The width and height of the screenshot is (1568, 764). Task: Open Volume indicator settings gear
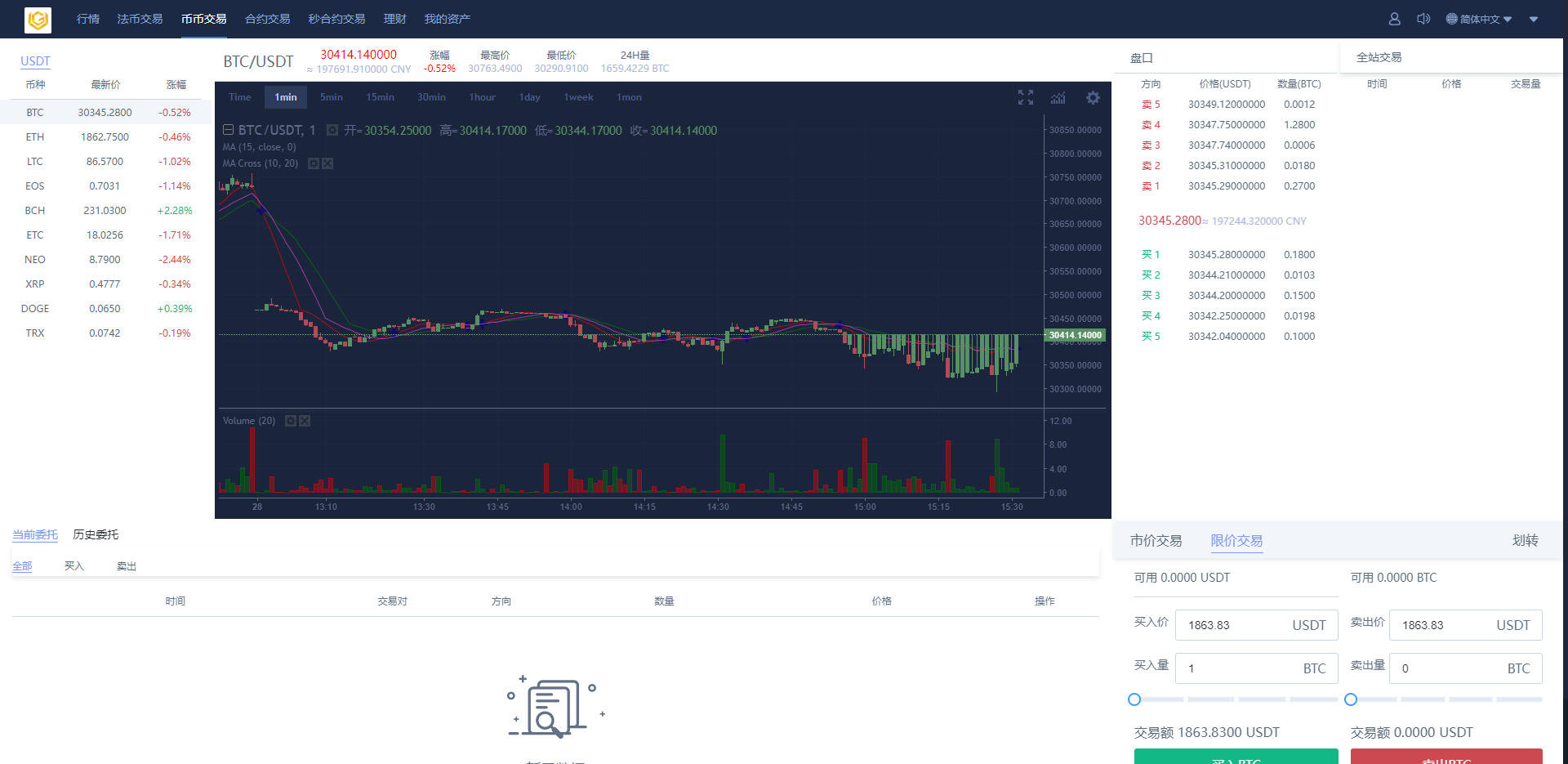point(290,421)
